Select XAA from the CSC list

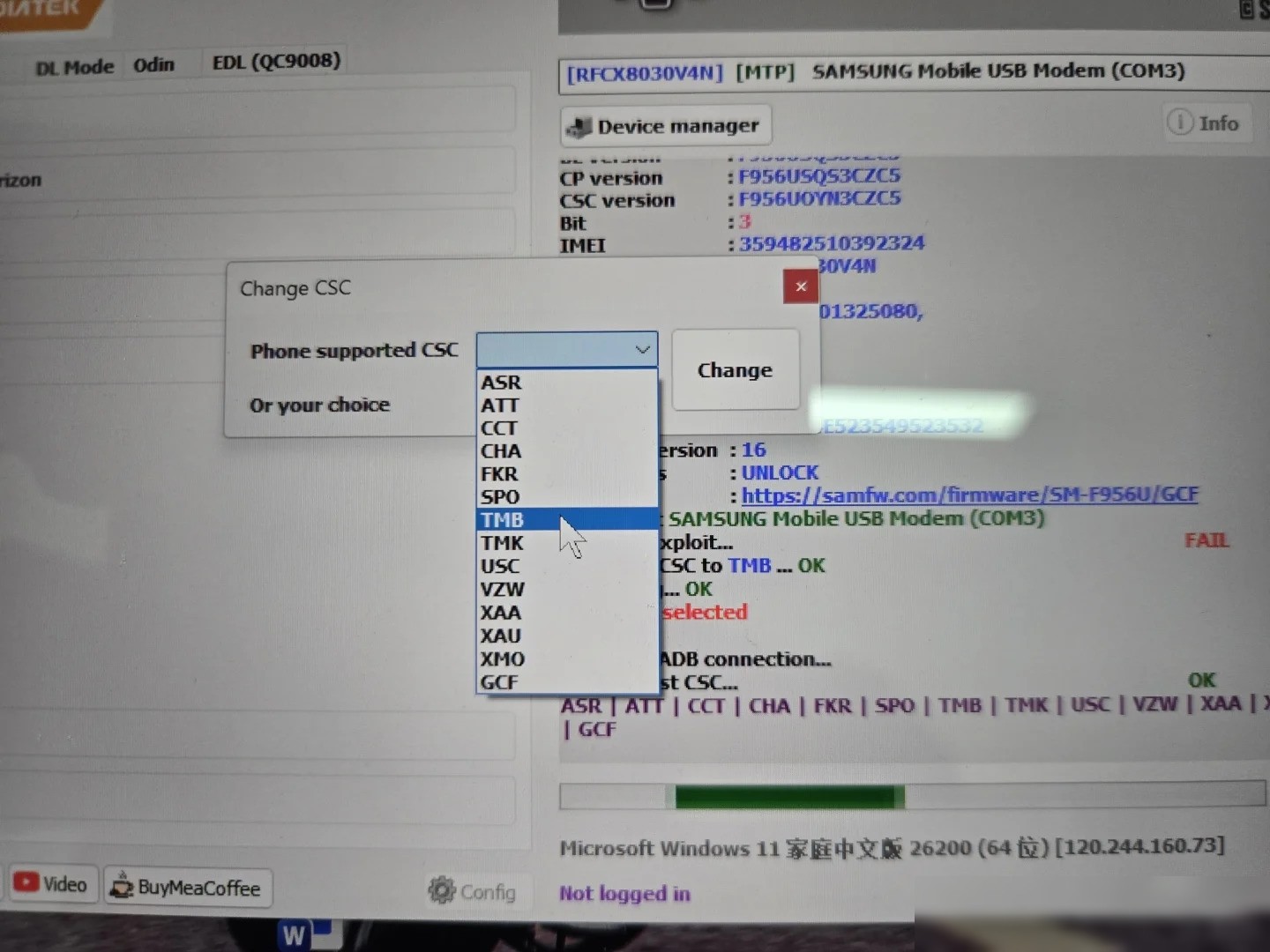[x=567, y=613]
